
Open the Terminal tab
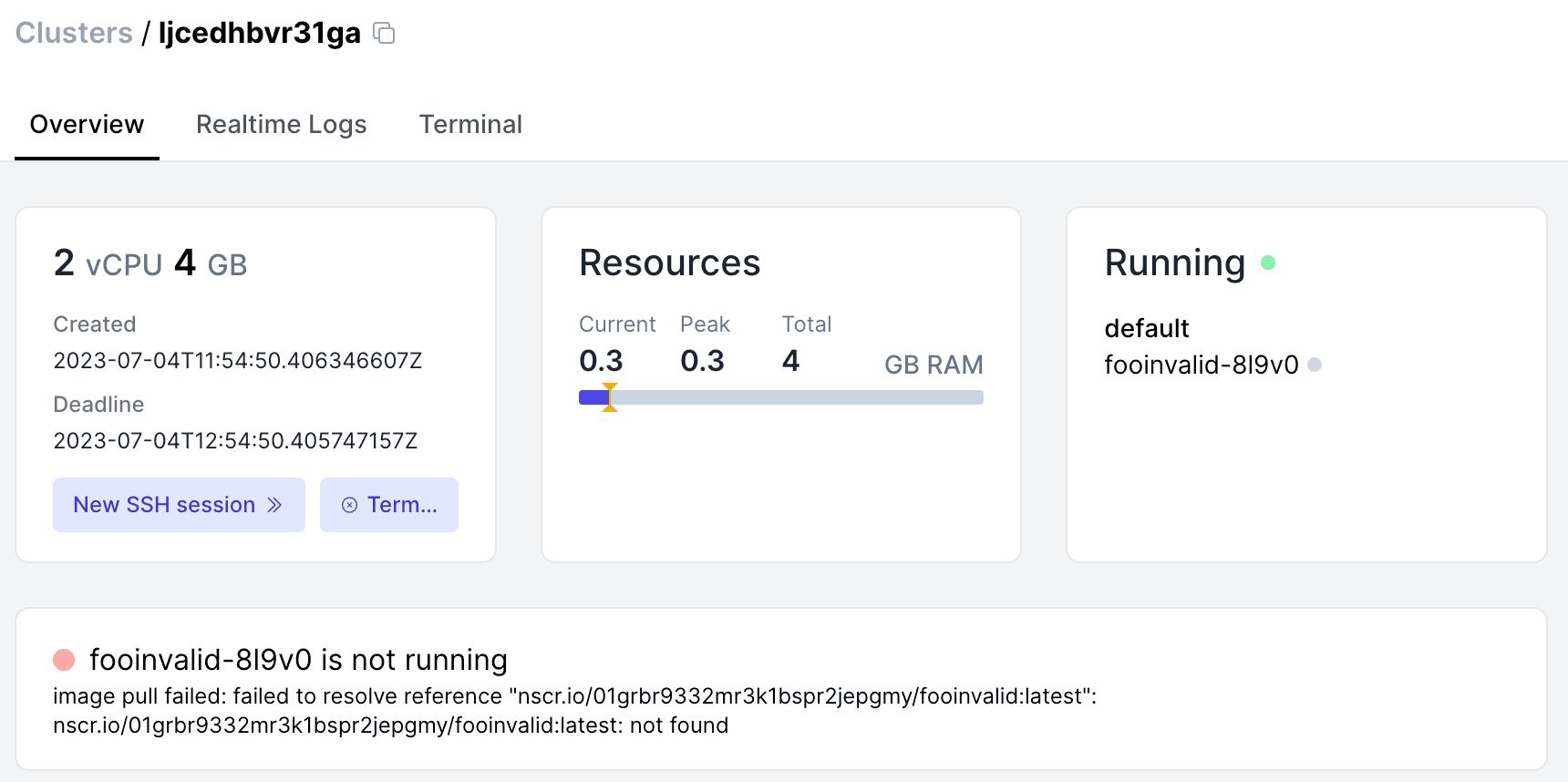[x=470, y=124]
